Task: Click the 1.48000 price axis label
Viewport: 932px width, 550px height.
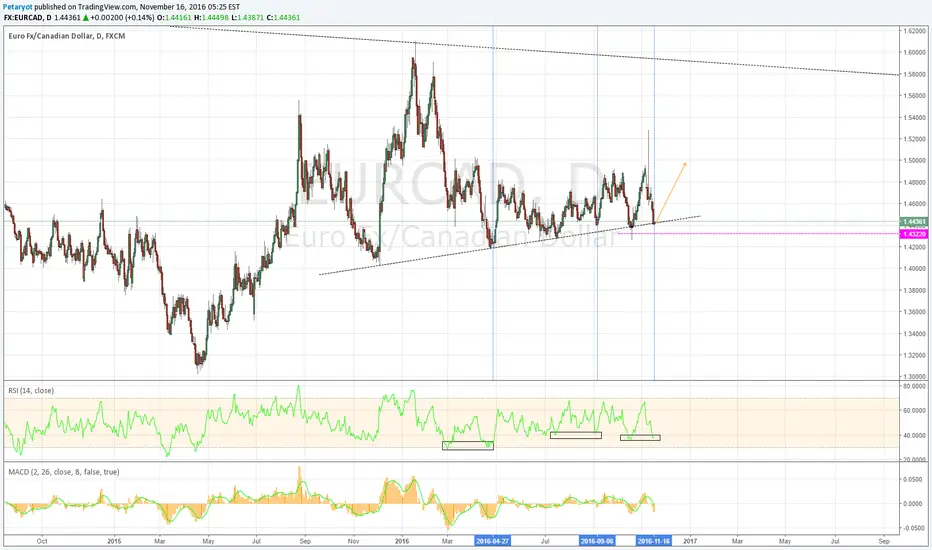Action: (915, 183)
